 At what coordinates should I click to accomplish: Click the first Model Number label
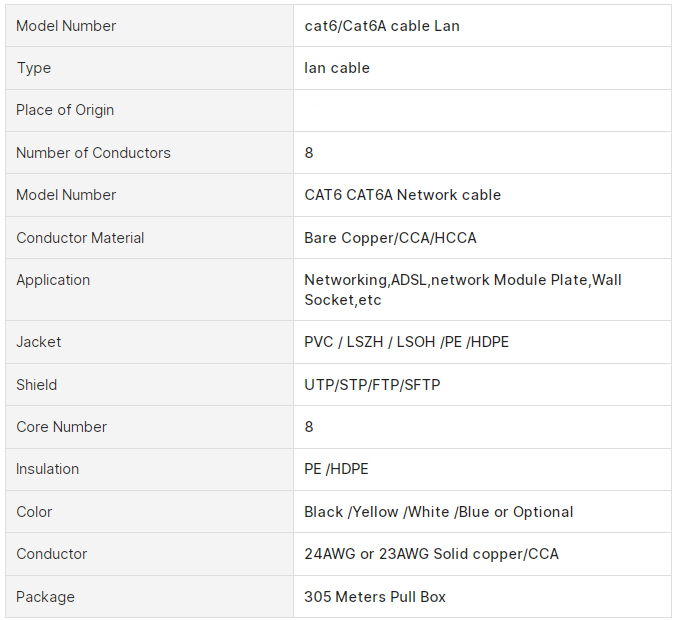point(66,26)
